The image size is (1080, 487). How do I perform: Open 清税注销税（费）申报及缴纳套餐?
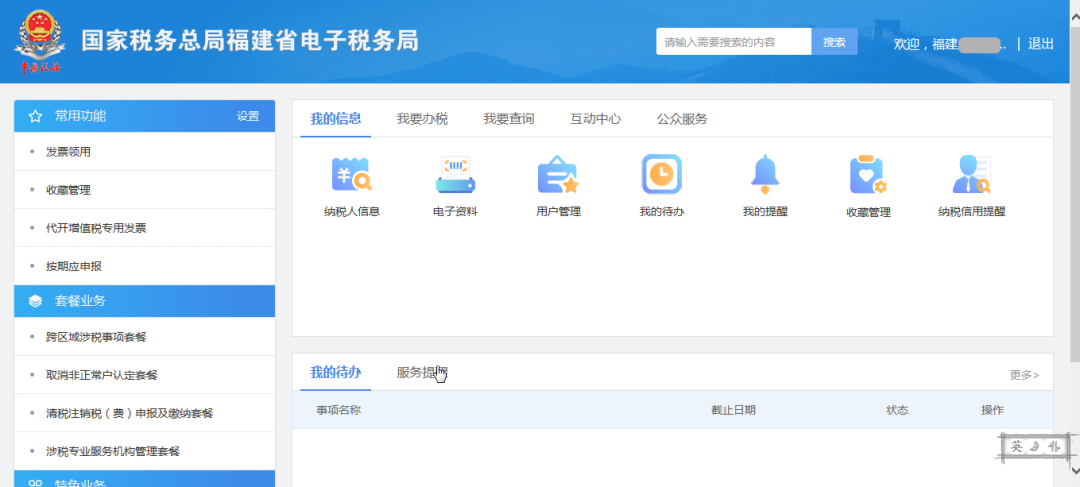coord(129,413)
